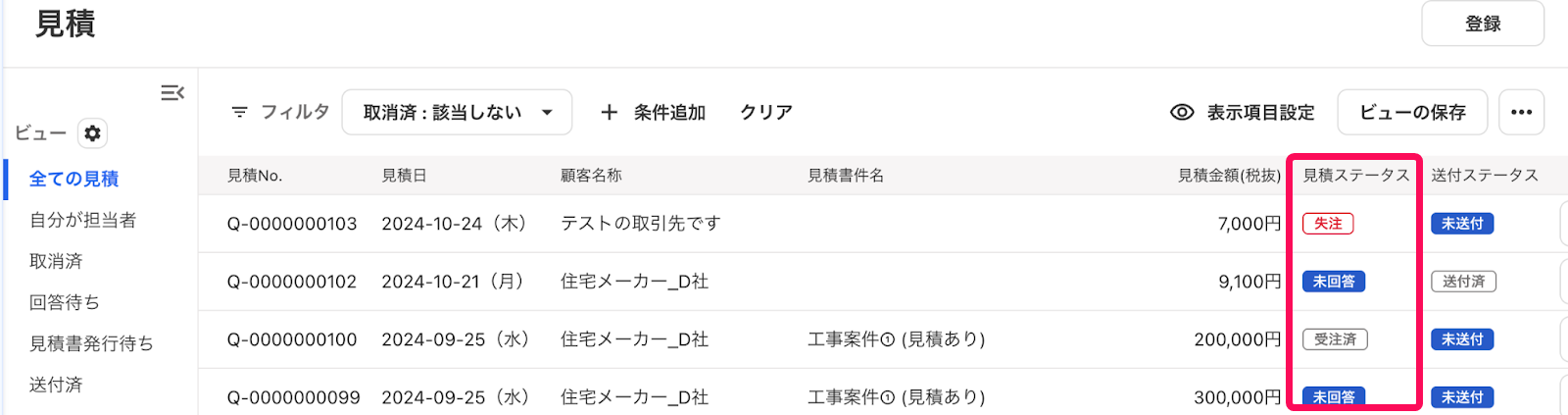1568x415 pixels.
Task: Select the 回答待ち view
Action: [65, 302]
